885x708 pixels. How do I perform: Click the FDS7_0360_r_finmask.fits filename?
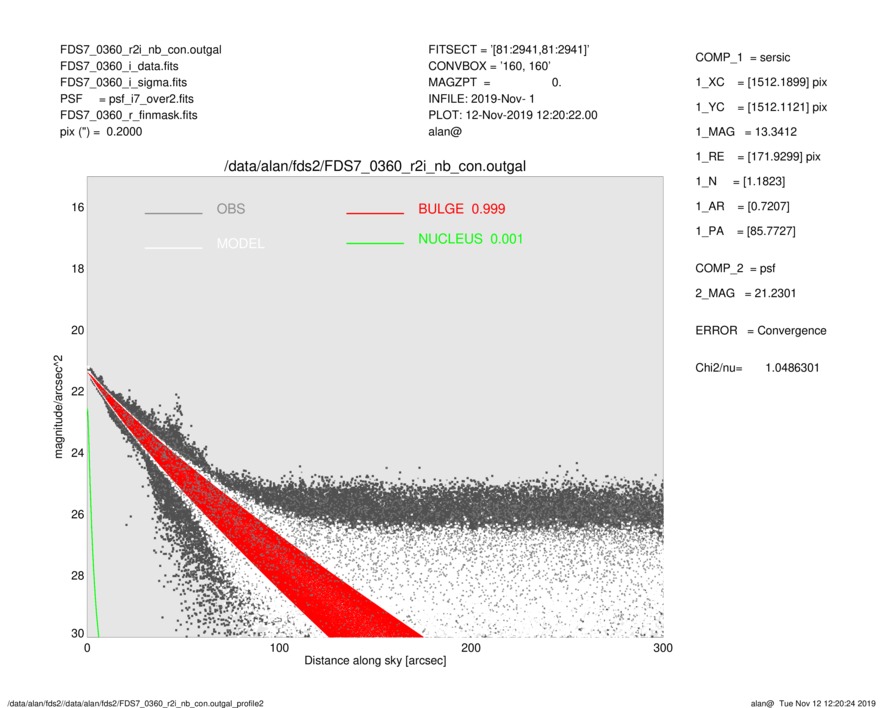[x=129, y=115]
